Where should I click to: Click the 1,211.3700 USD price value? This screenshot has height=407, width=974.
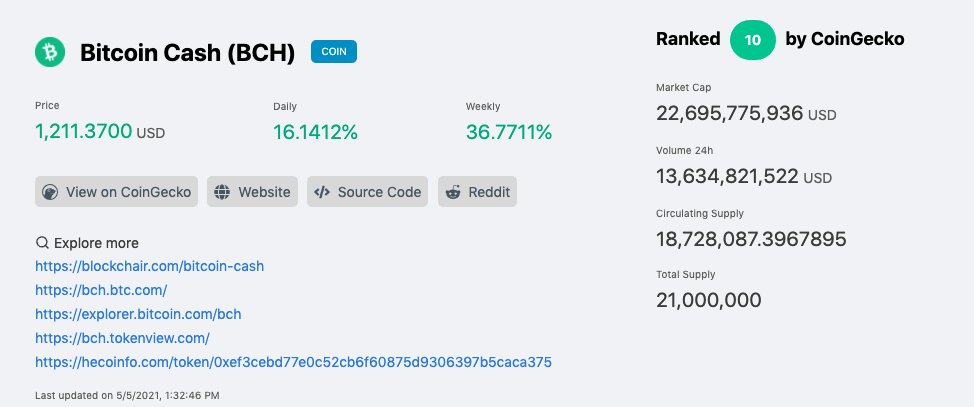100,132
